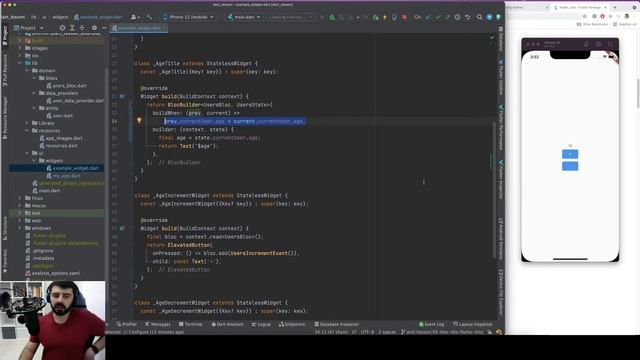
Task: Click the Flutter hot reload lightning icon
Action: tap(384, 17)
